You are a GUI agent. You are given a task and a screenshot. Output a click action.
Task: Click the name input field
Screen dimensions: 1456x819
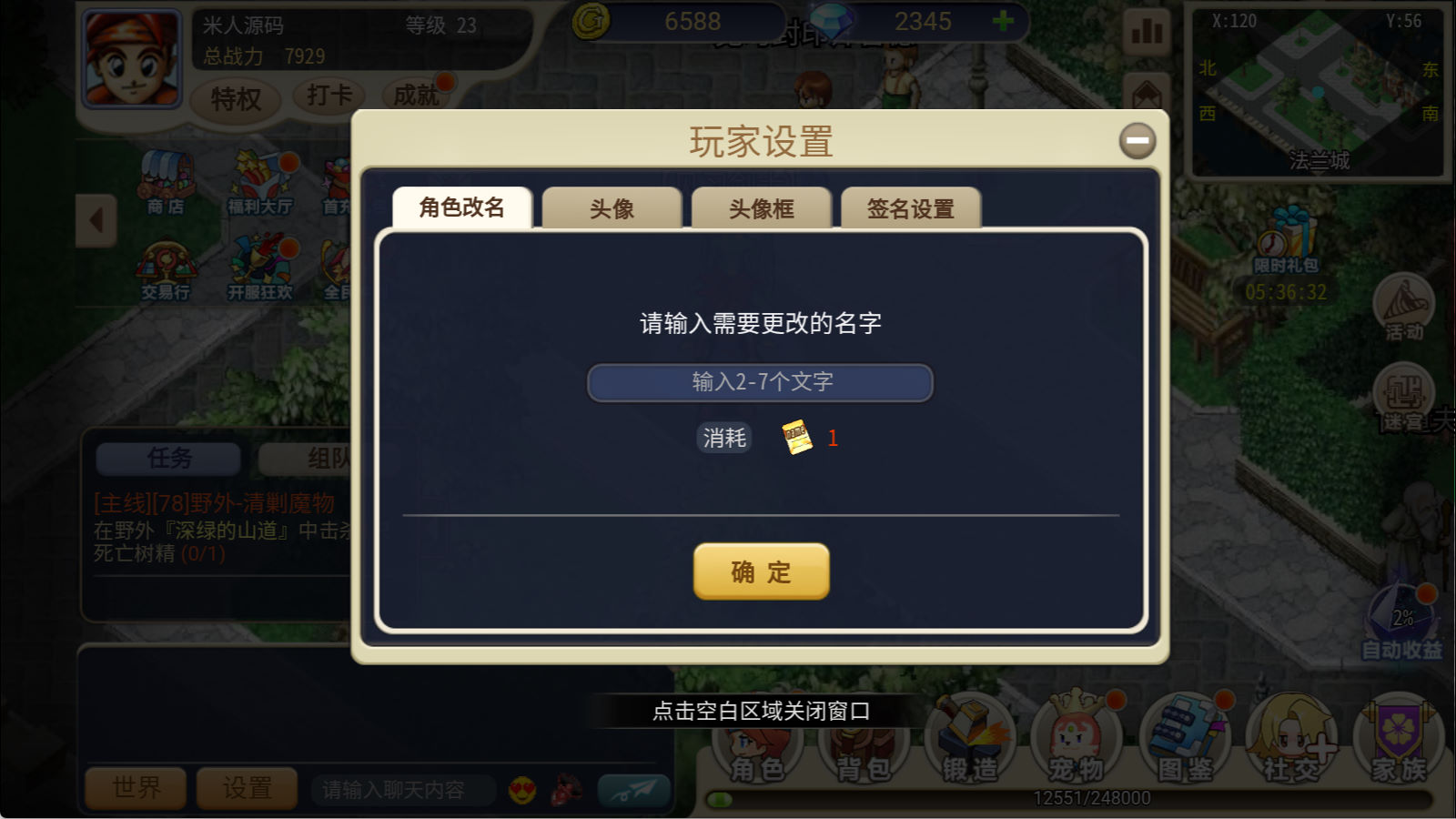(x=761, y=382)
